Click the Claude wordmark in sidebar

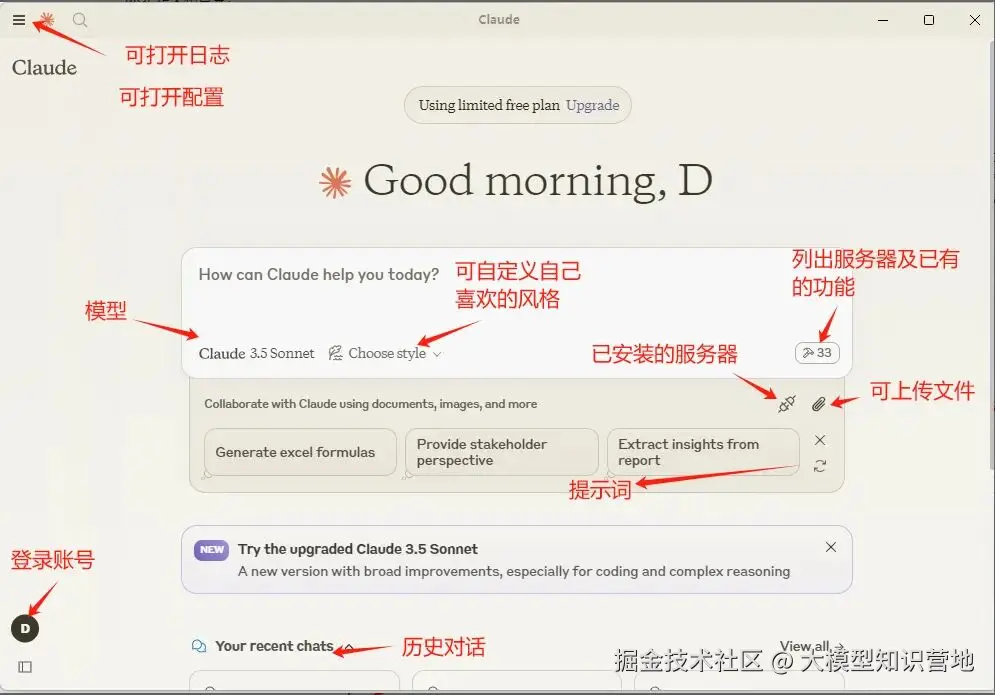(44, 67)
